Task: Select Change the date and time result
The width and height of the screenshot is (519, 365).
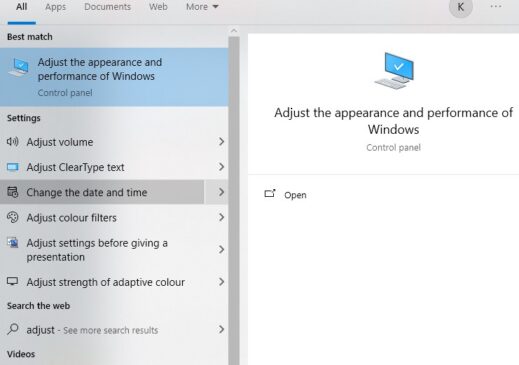Action: tap(102, 192)
